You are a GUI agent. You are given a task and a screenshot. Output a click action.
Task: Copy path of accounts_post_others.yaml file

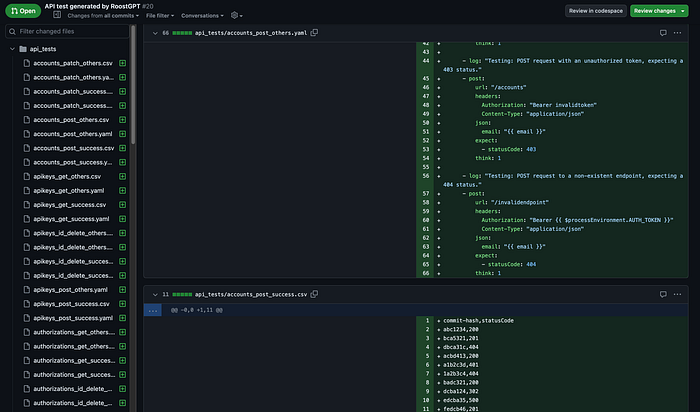coord(314,33)
